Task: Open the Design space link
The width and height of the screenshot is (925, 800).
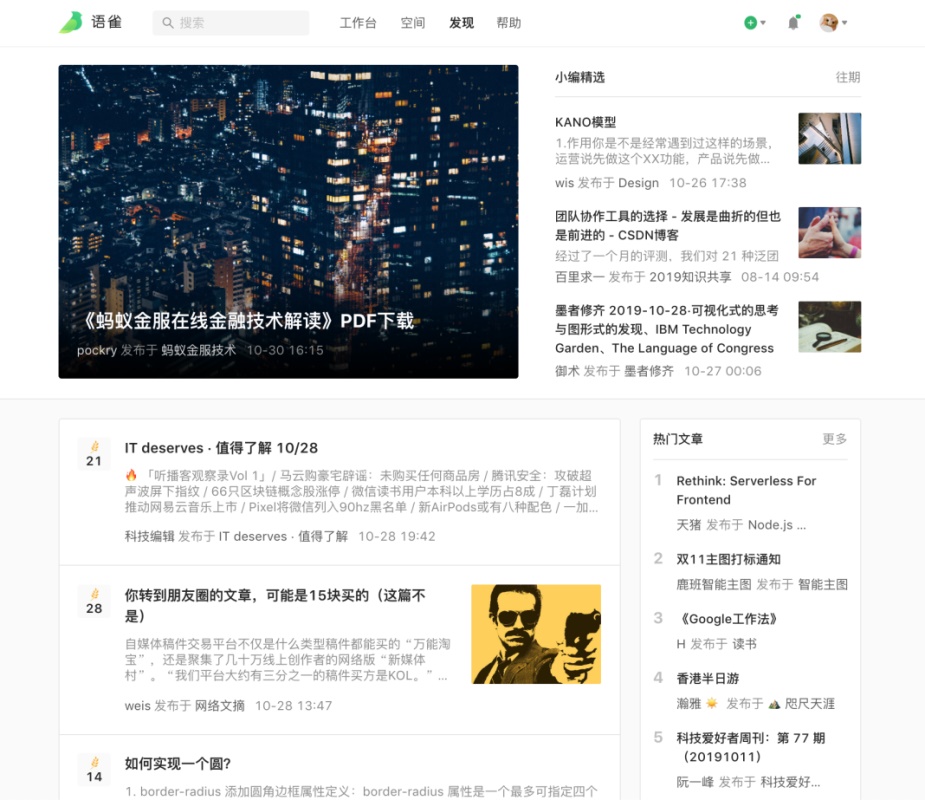Action: click(x=638, y=183)
